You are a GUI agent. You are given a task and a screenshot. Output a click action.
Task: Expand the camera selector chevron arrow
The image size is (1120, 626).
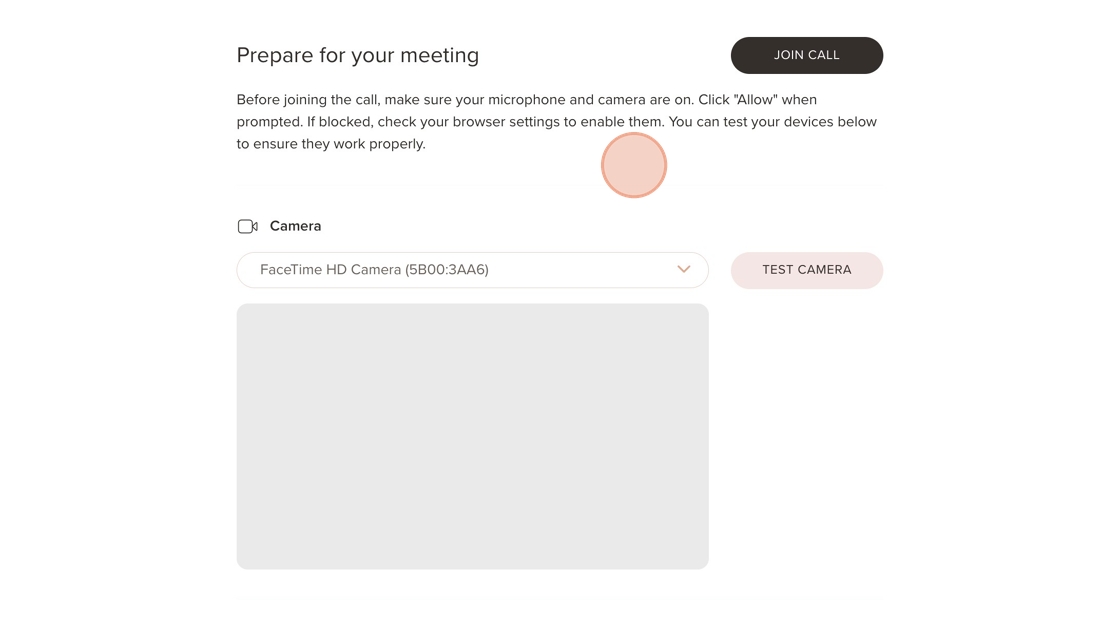coord(684,270)
